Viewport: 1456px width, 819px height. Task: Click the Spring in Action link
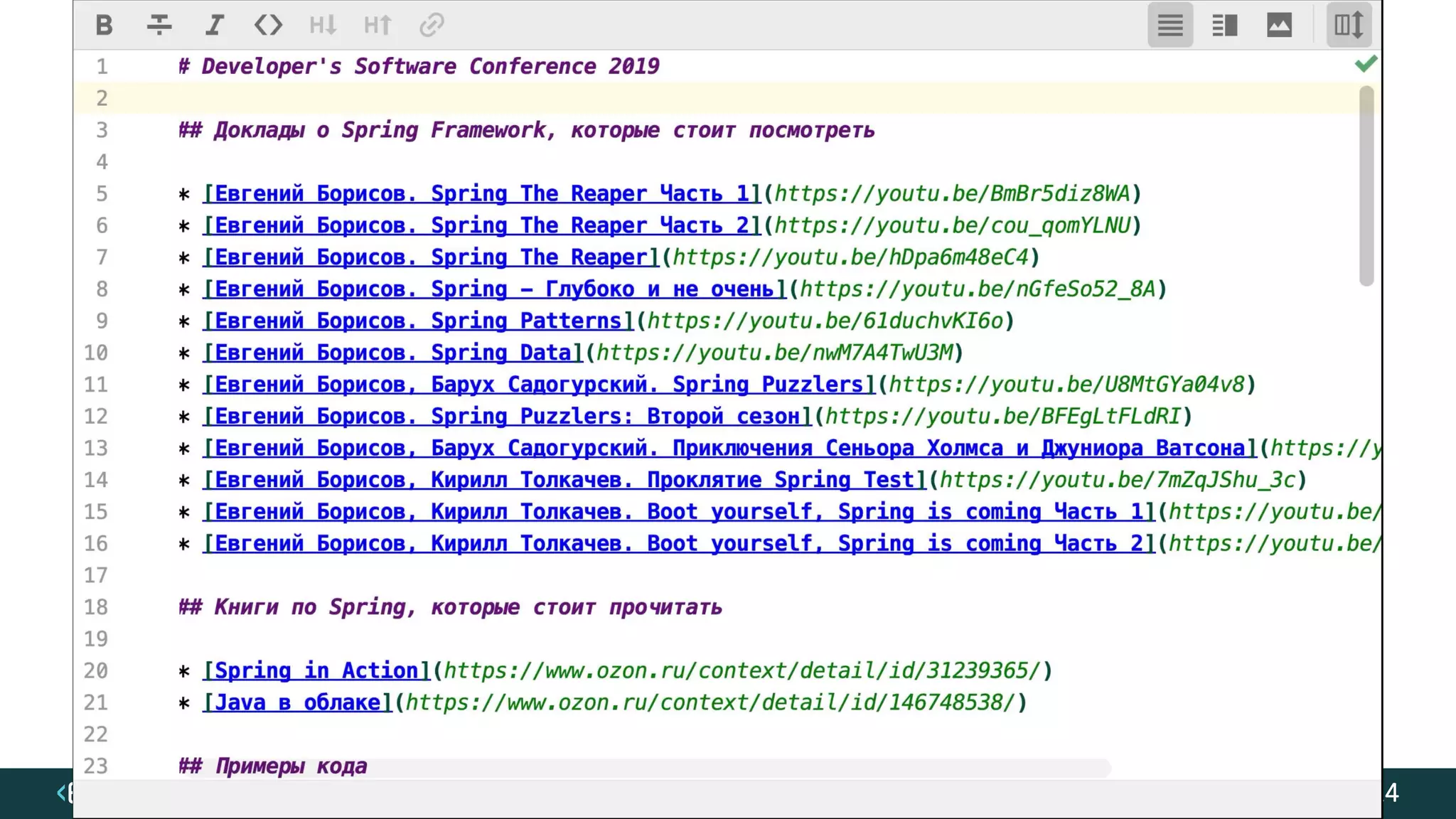click(x=317, y=671)
